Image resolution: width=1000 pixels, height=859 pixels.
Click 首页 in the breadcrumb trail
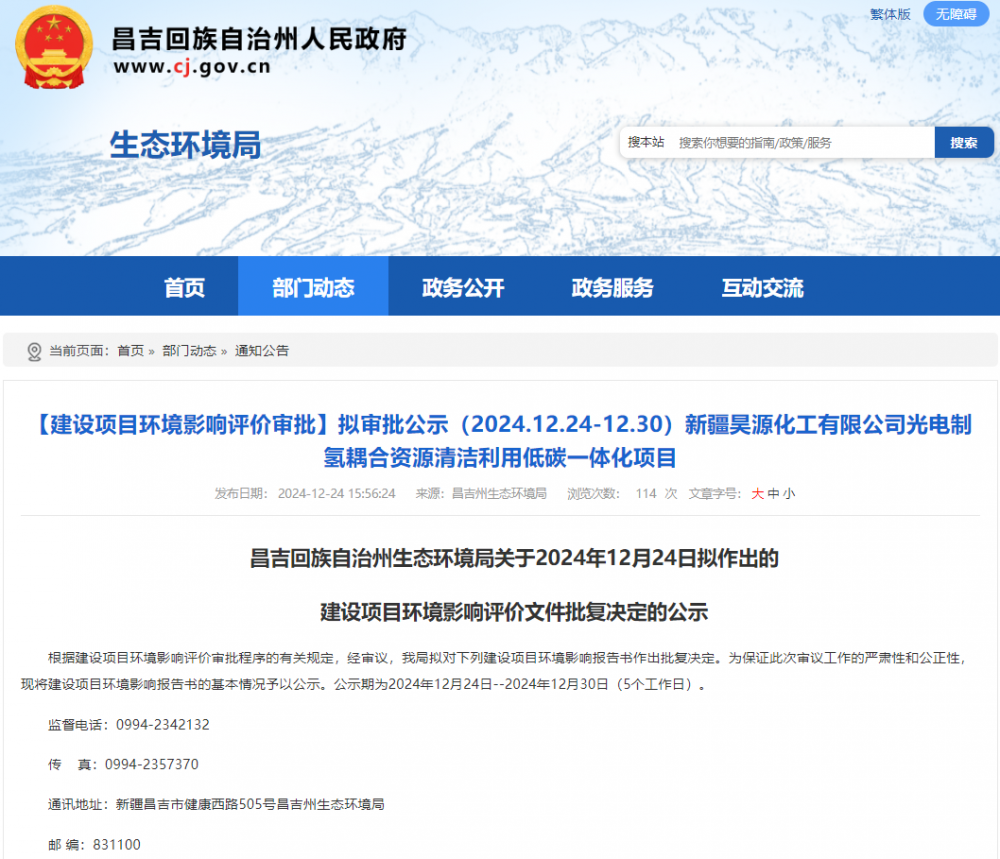pyautogui.click(x=130, y=351)
